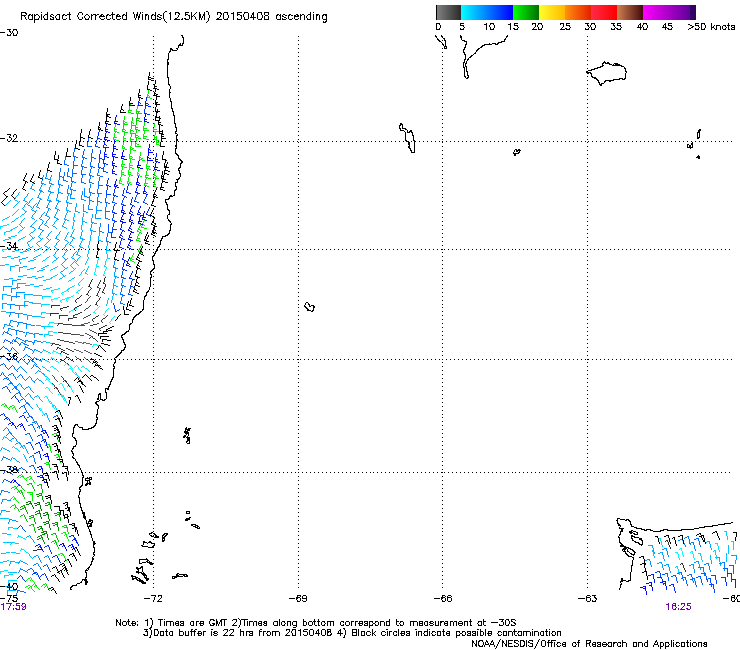Click the brown 35–40 knots legend segment

630,12
